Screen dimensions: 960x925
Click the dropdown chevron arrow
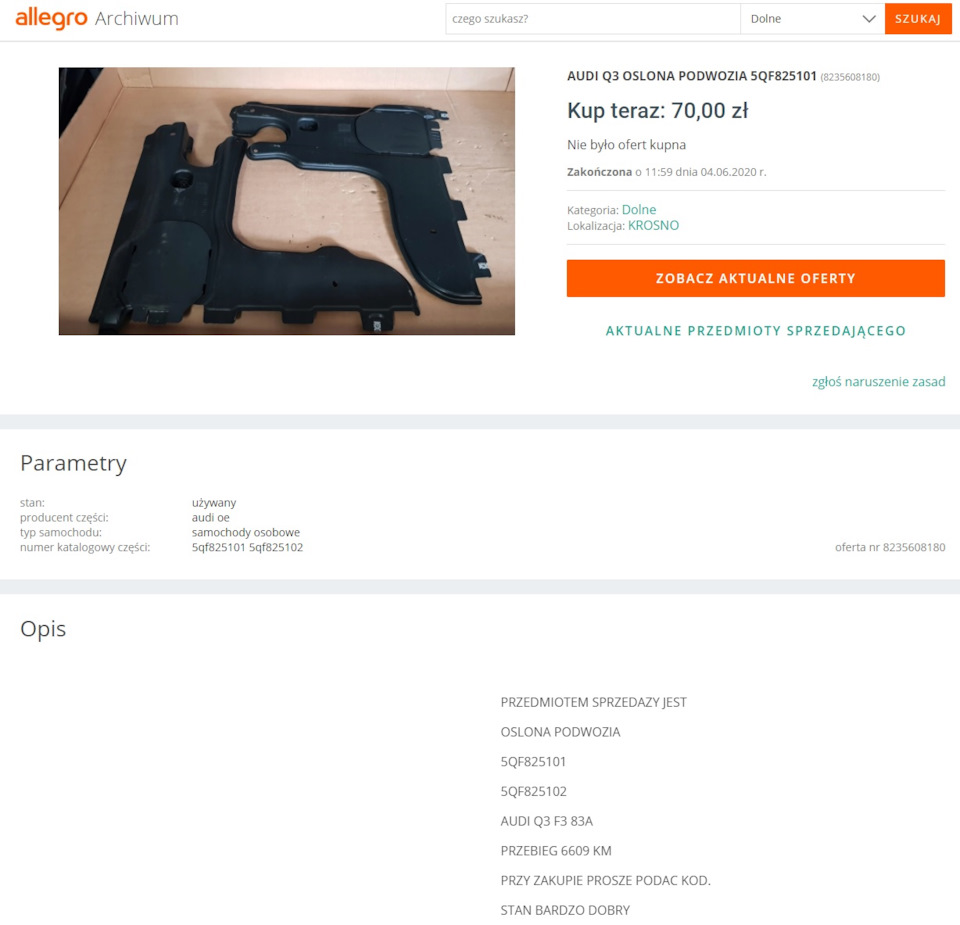pyautogui.click(x=869, y=19)
